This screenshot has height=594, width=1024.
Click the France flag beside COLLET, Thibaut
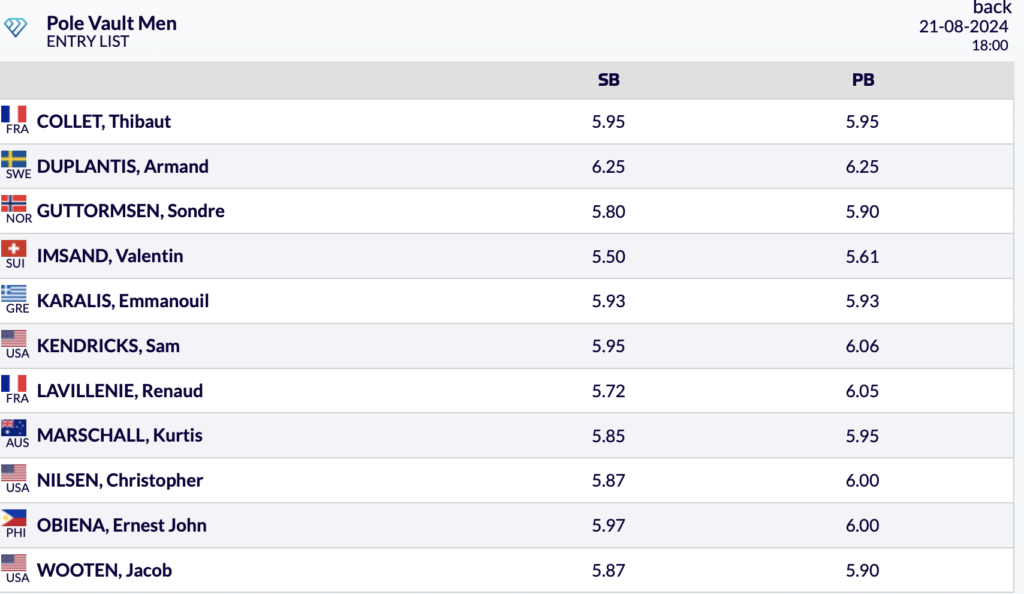14,114
